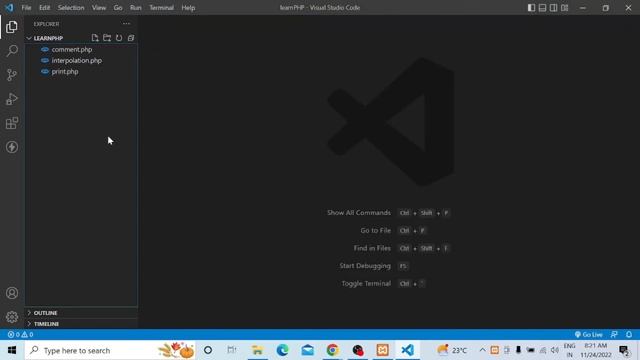This screenshot has width=640, height=360.
Task: Open Mail app from taskbar
Action: 307,350
